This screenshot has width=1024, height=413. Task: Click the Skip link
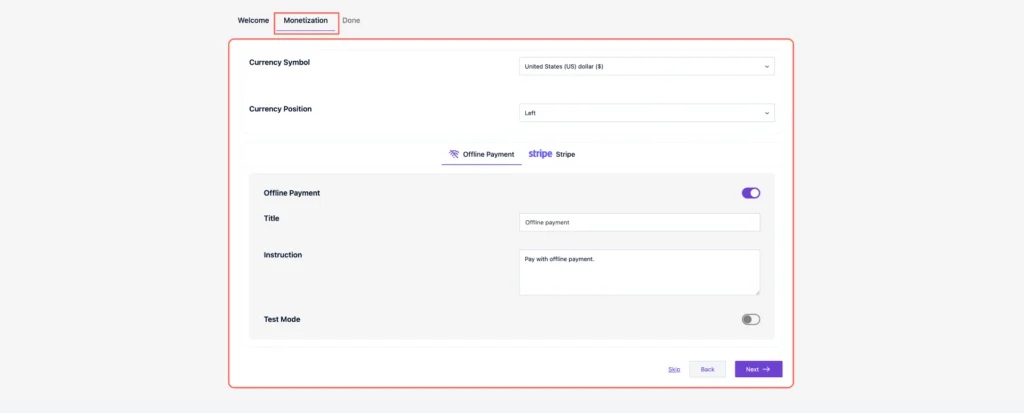click(674, 369)
